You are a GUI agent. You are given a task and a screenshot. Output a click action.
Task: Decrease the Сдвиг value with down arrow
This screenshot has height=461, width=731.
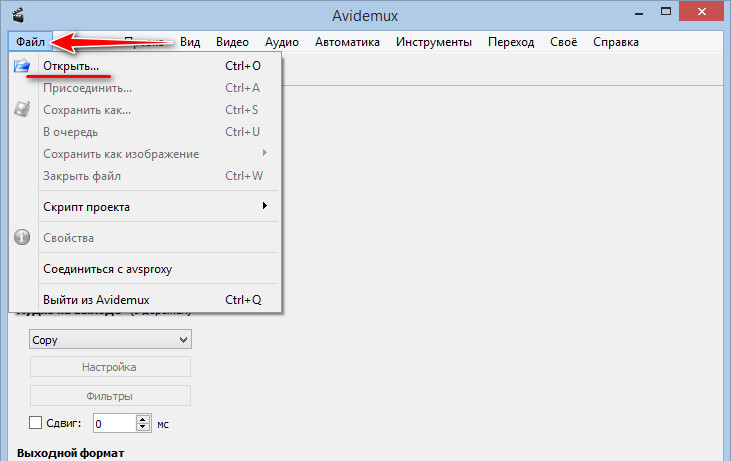(143, 427)
